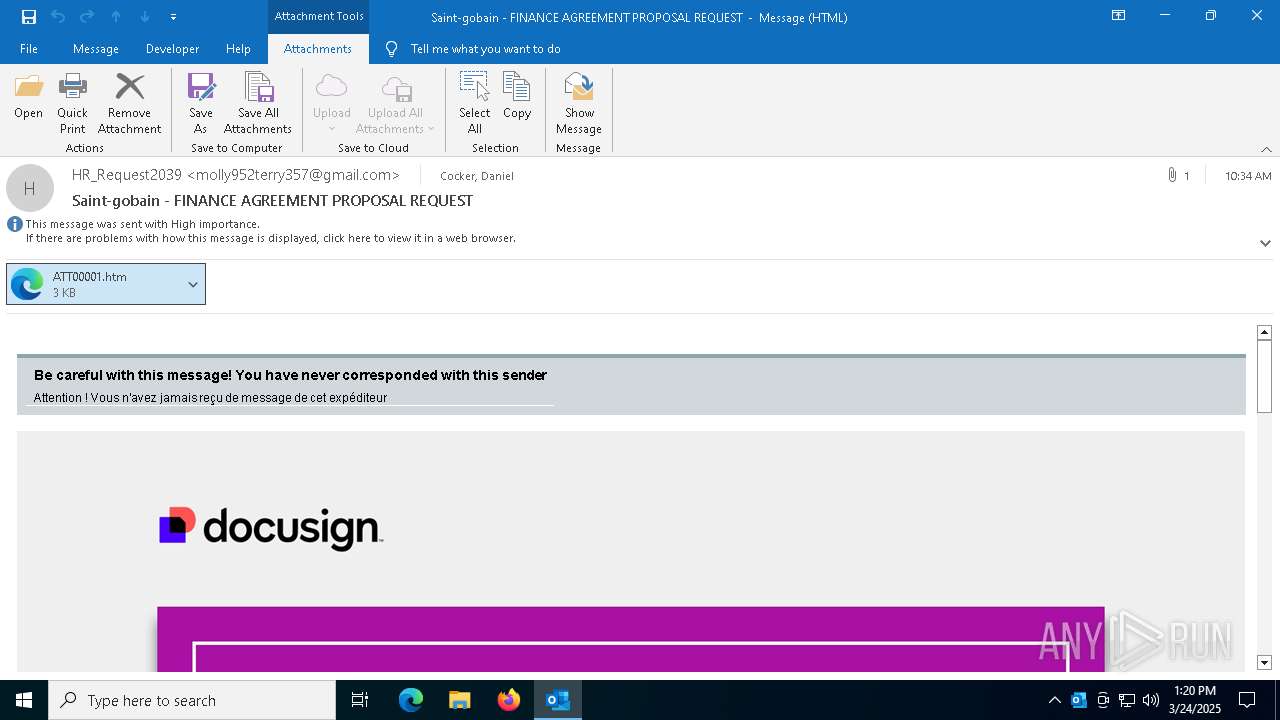Viewport: 1280px width, 720px height.
Task: Click the vertical scrollbar thumb
Action: coord(1264,375)
